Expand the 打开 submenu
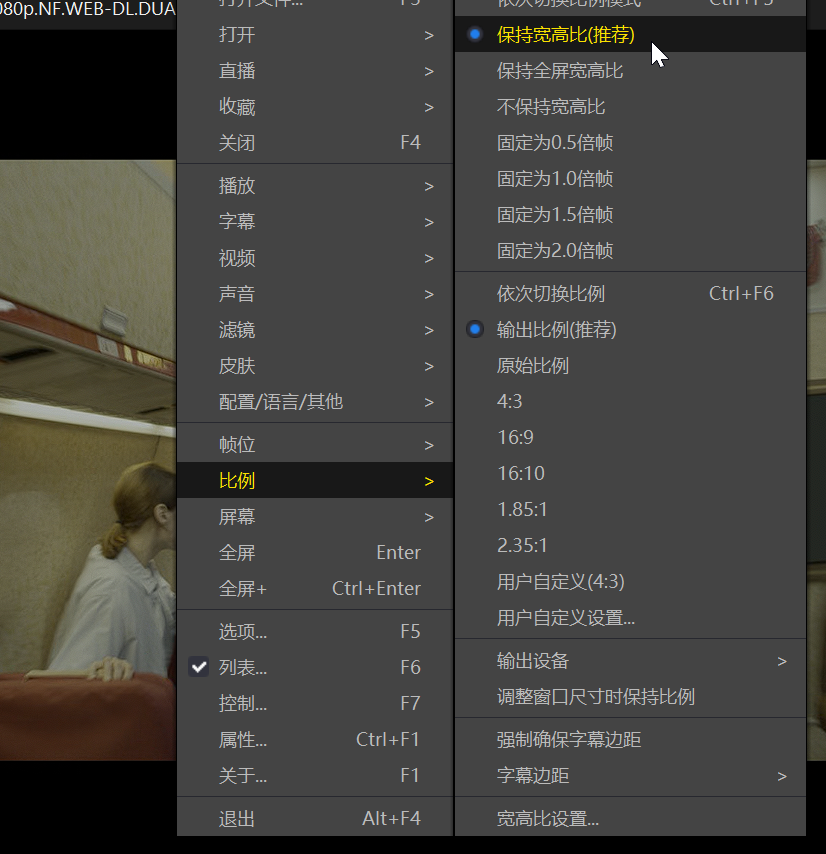Screen dimensions: 826x854 315,35
